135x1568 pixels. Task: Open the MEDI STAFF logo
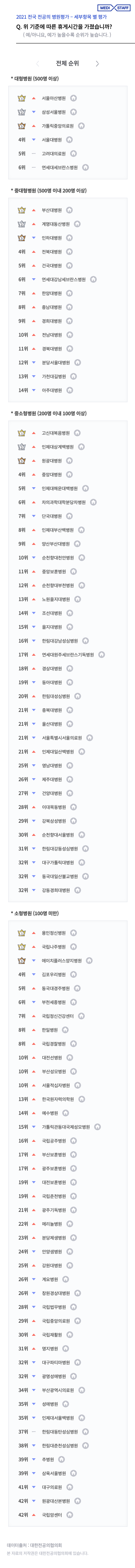coord(114,8)
